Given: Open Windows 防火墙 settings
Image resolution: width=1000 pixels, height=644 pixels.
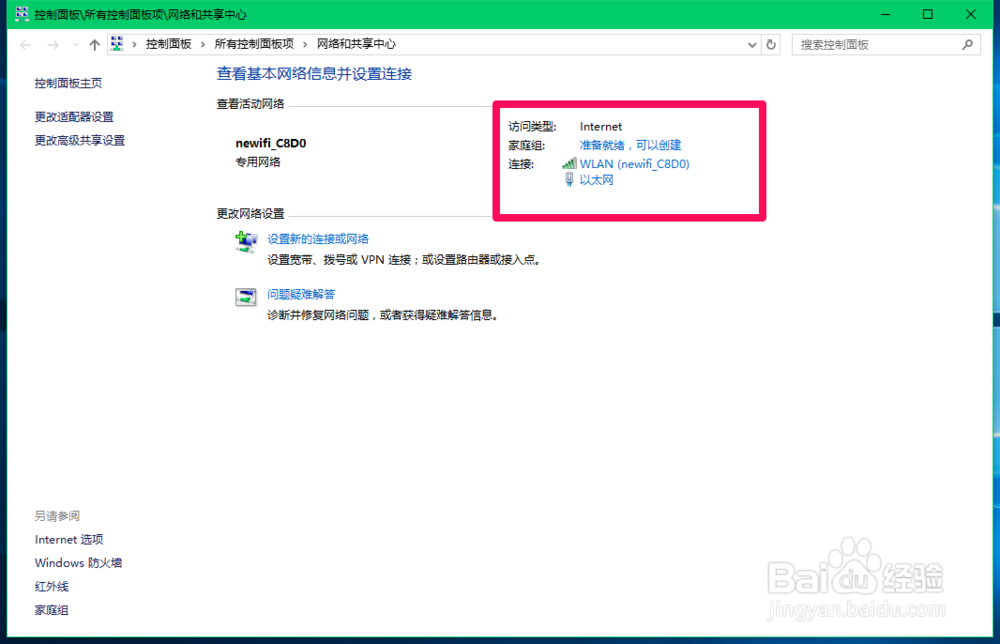Looking at the screenshot, I should [77, 562].
